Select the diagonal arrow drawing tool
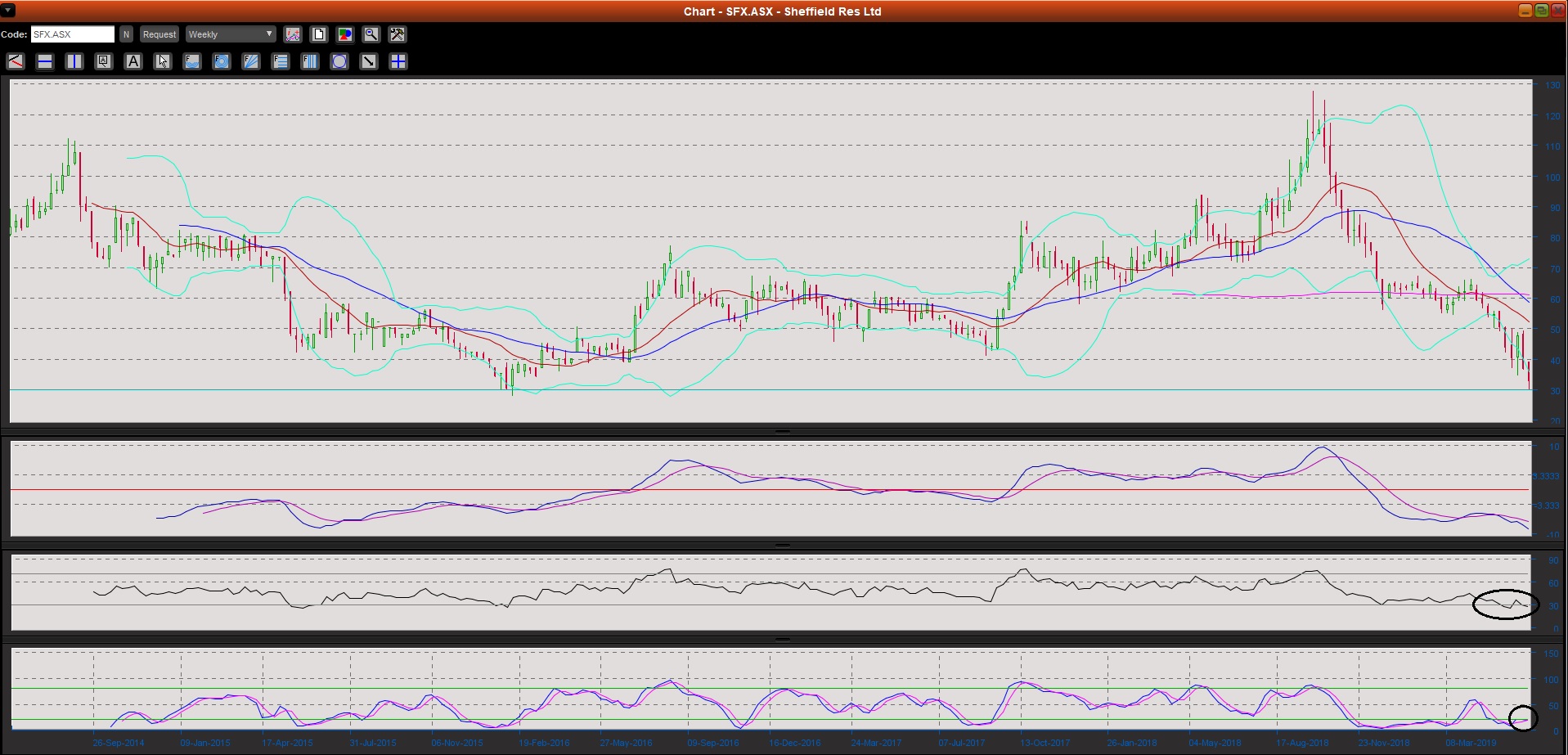1568x755 pixels. pyautogui.click(x=369, y=61)
